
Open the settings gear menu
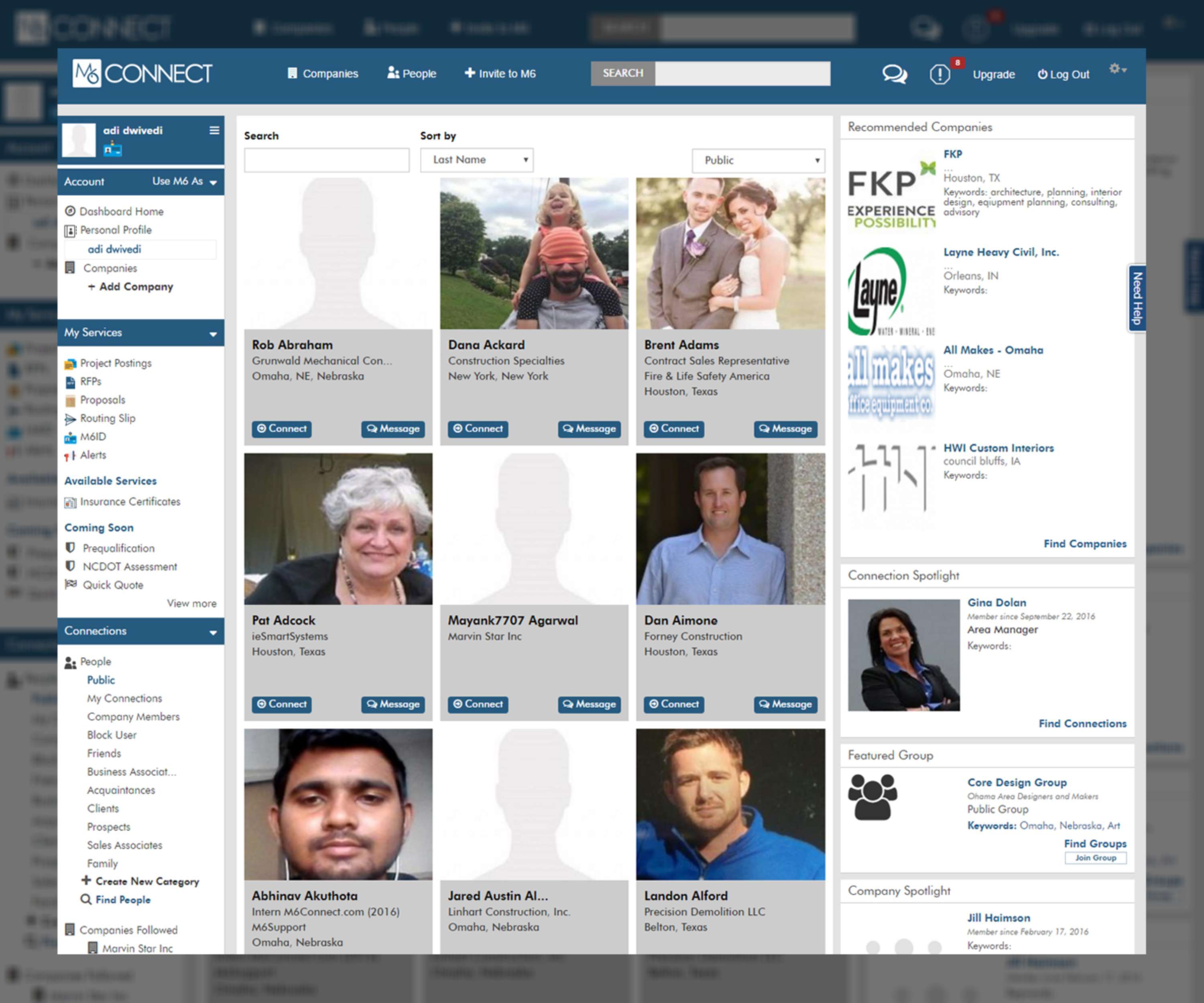[1117, 69]
